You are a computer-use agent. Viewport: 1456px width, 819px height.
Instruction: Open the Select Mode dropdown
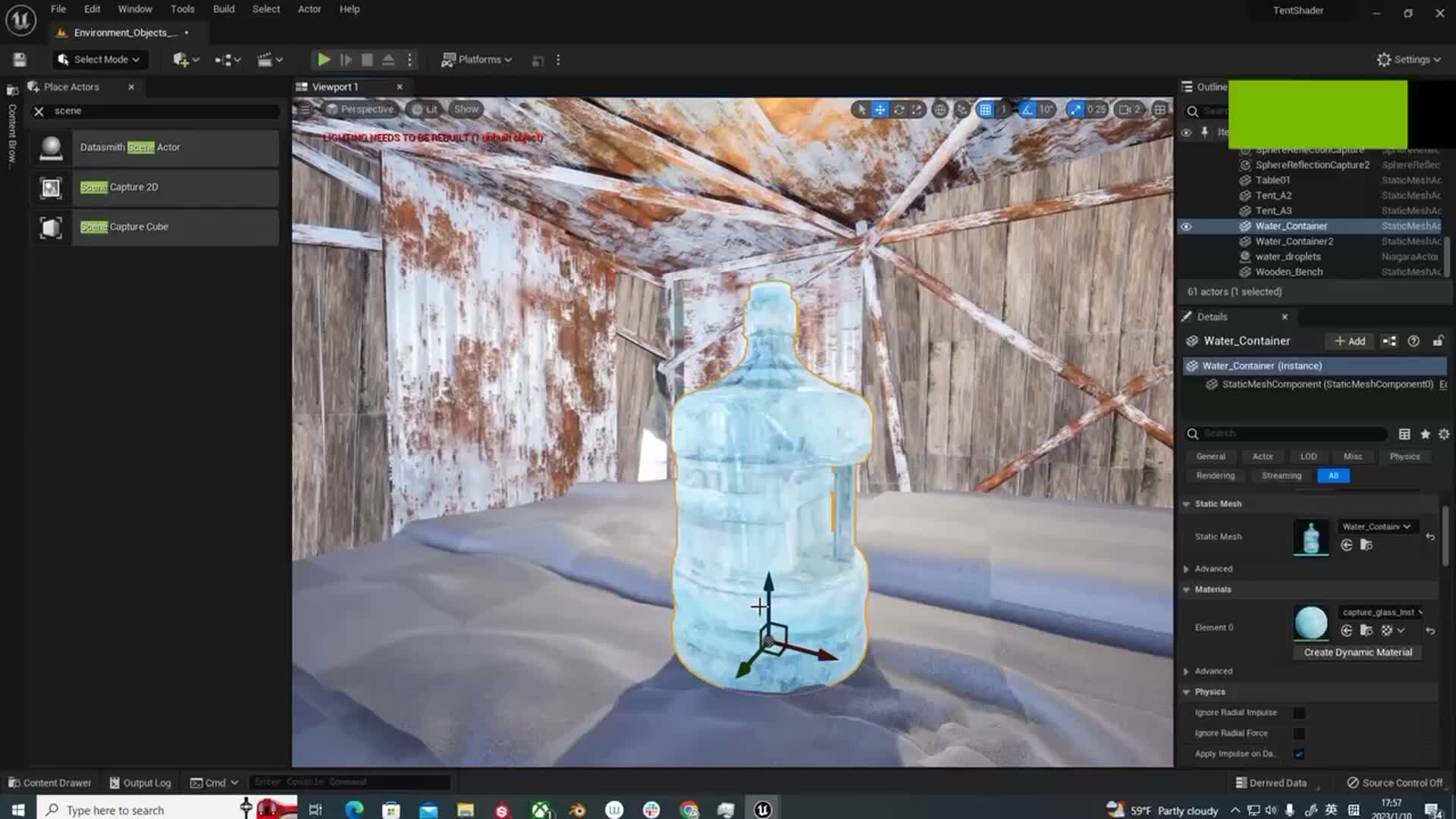[99, 59]
